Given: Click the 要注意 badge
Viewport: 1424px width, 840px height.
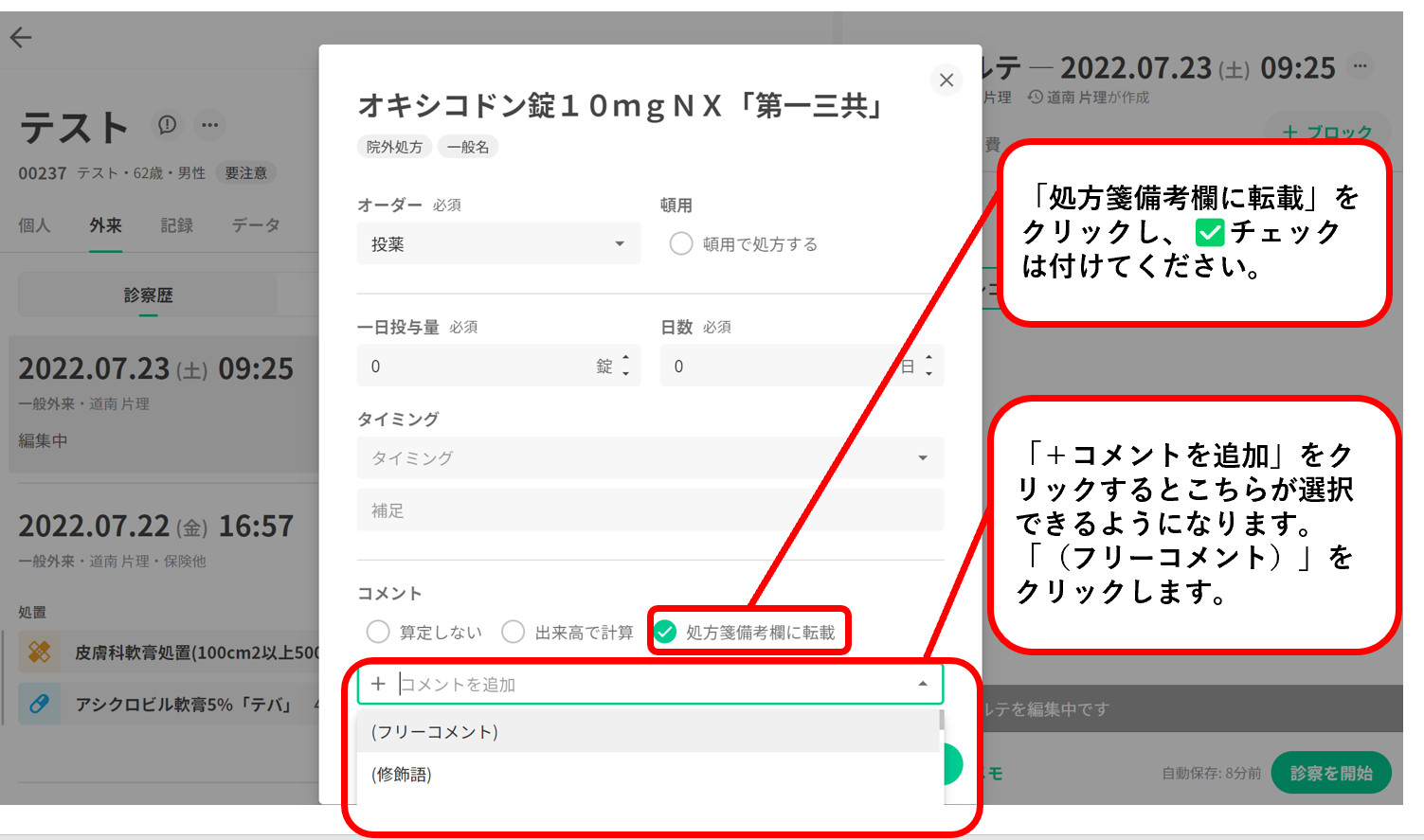Looking at the screenshot, I should [246, 173].
